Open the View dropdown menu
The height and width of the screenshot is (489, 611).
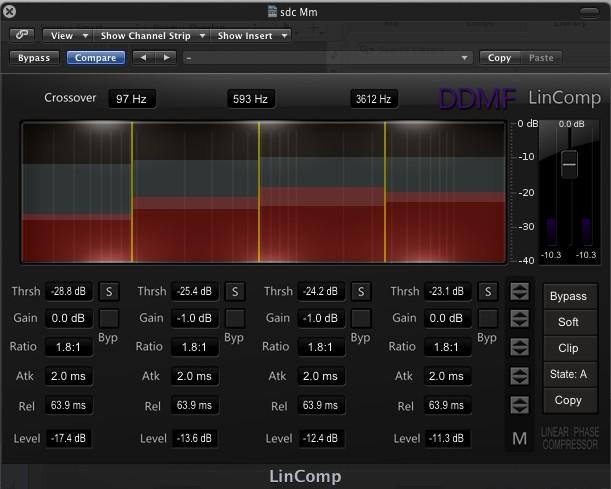click(x=68, y=35)
